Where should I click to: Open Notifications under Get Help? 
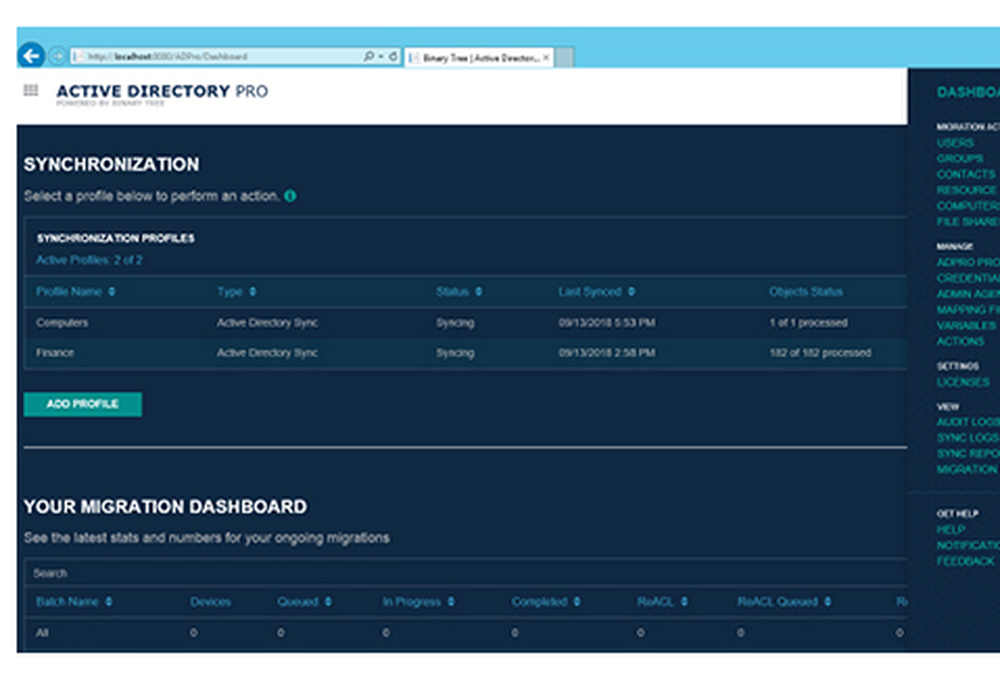point(968,545)
